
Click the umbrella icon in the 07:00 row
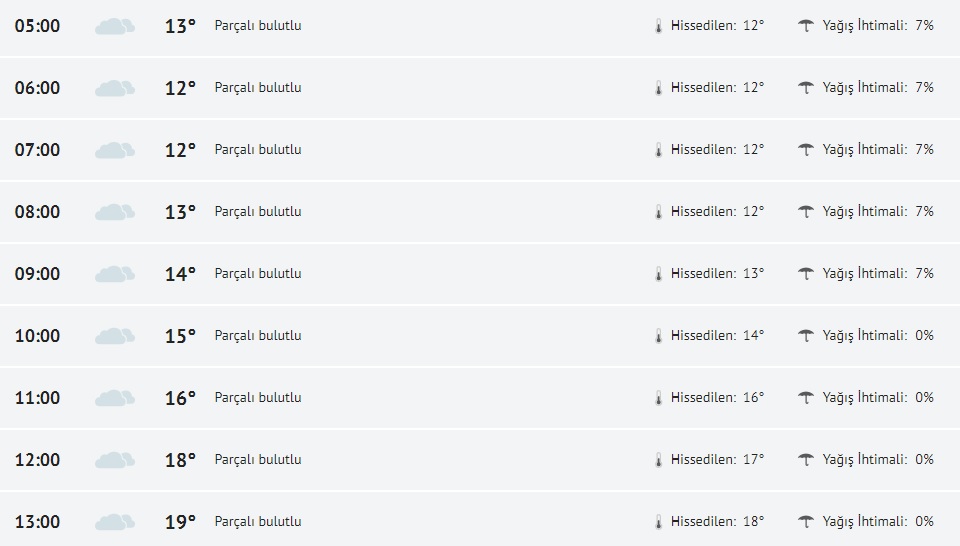pos(805,150)
